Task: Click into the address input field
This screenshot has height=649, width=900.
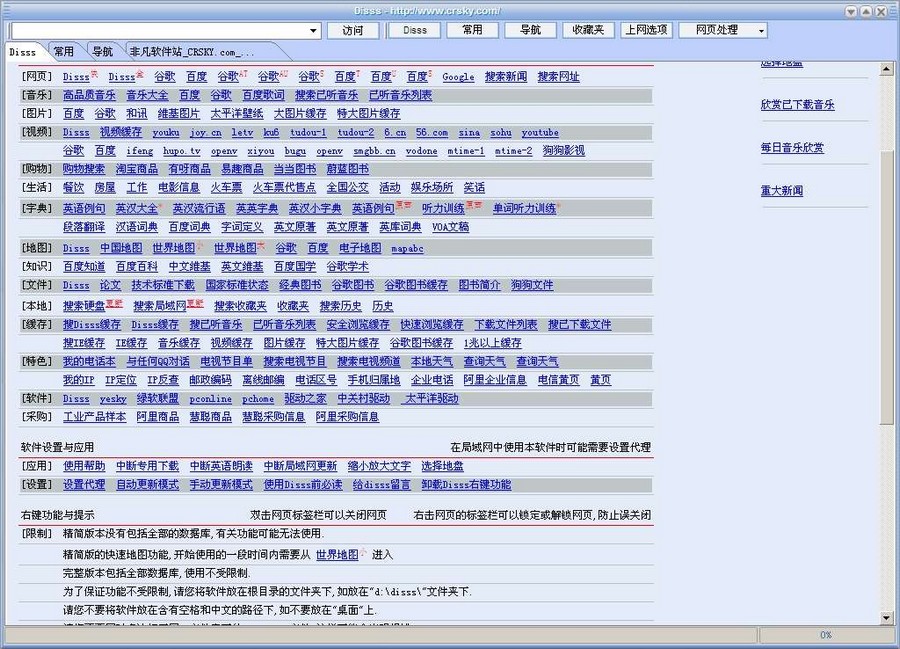Action: 160,30
